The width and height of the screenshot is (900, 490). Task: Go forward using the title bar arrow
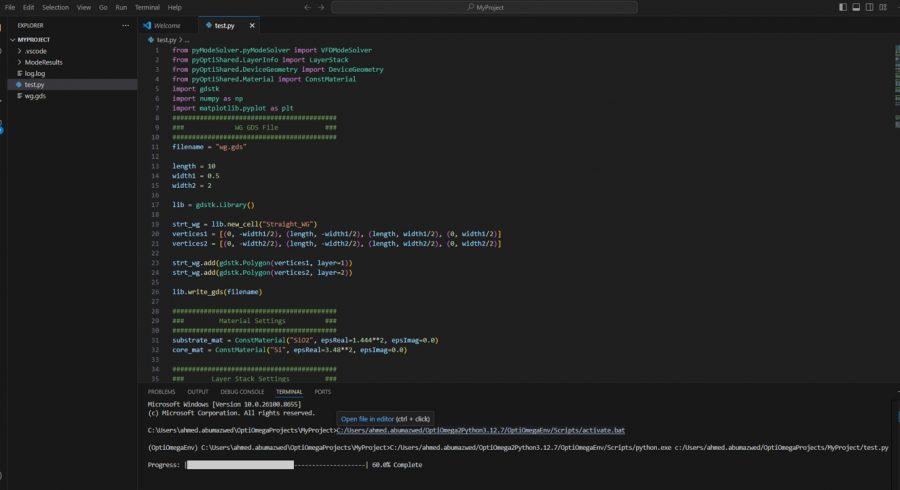coord(321,7)
